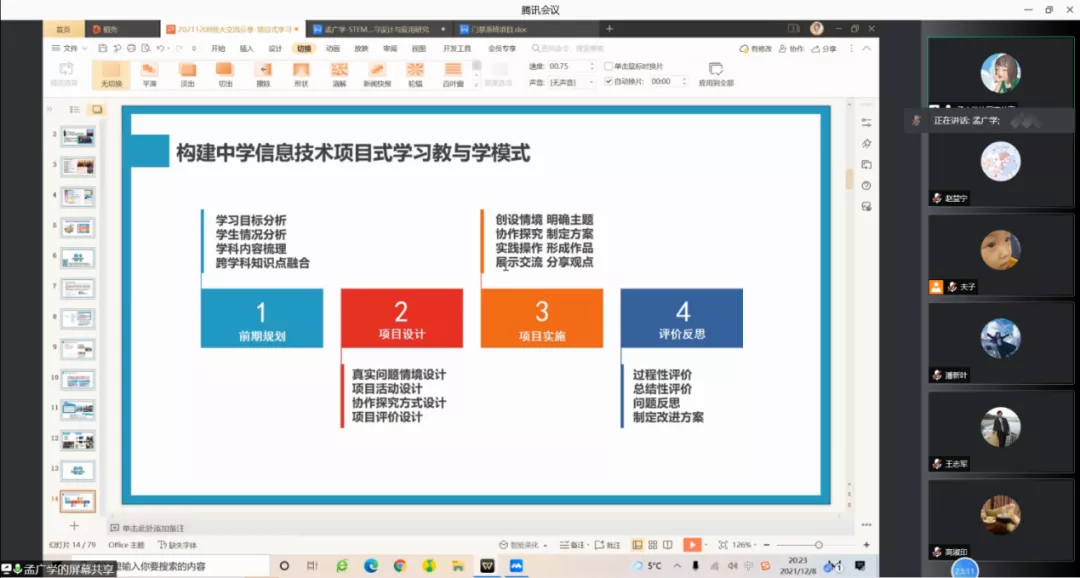Select normal view icon in status bar

637,544
